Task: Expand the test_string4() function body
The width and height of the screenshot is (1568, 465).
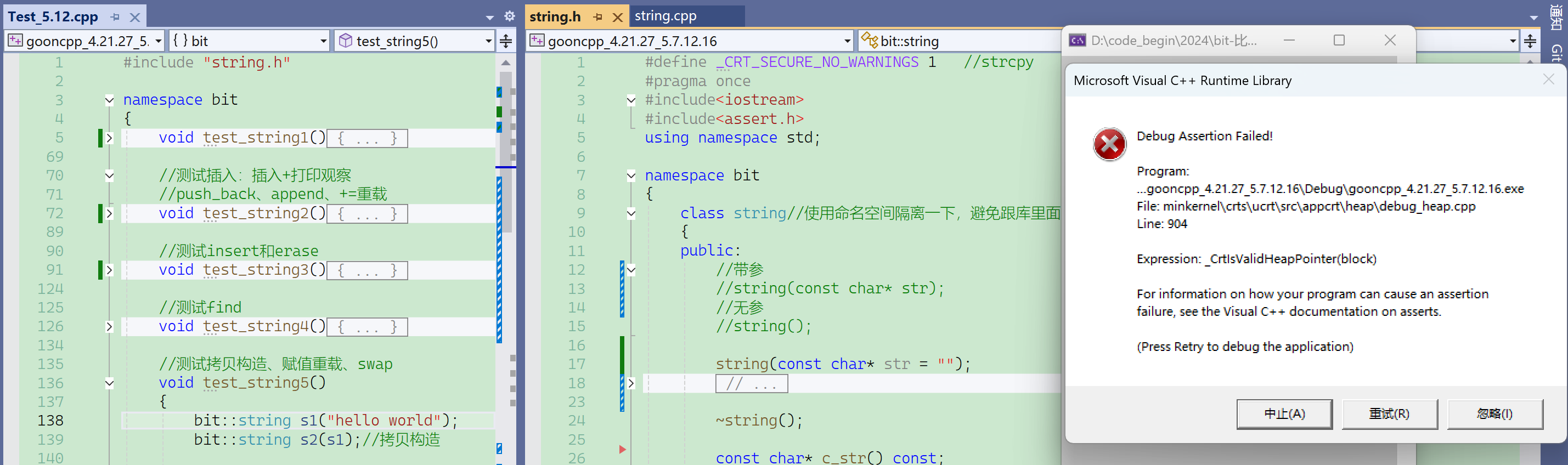Action: point(110,326)
